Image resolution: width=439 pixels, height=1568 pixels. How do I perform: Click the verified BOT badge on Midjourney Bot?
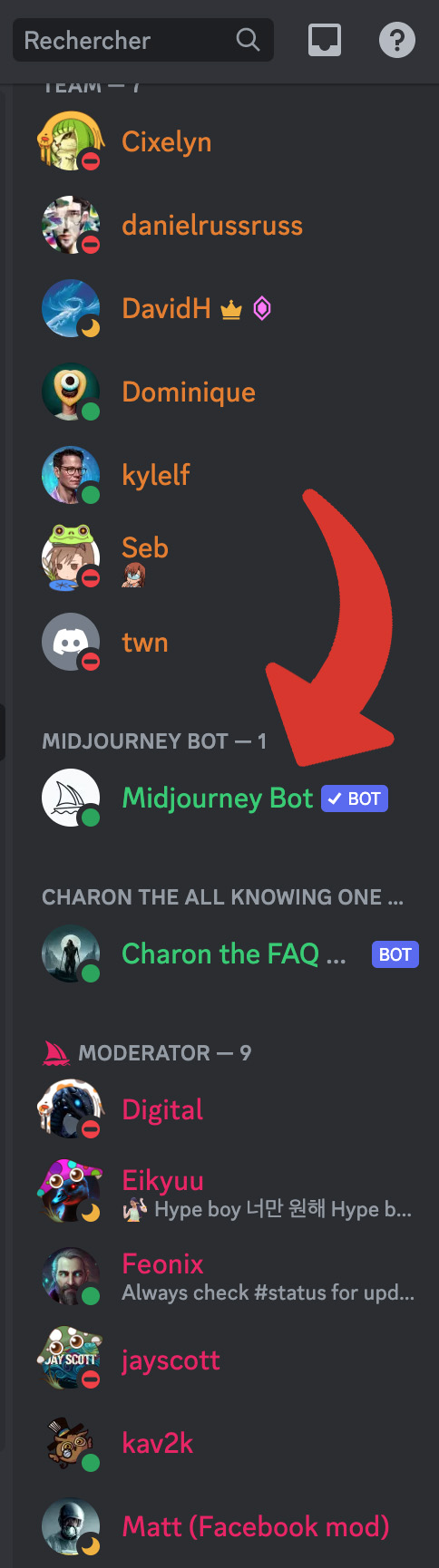coord(355,799)
